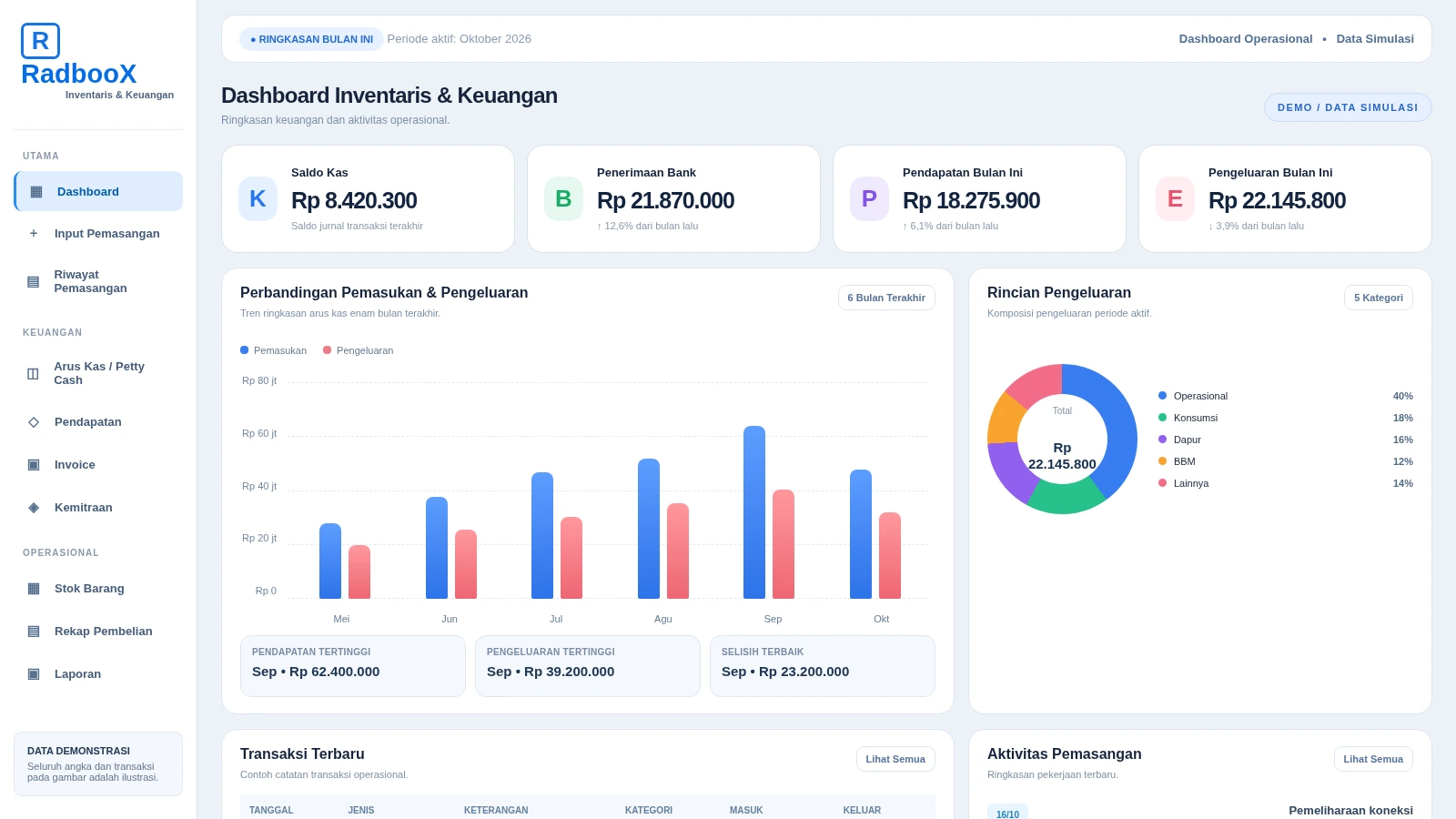Open the Invoice menu entry
This screenshot has width=1456, height=819.
[98, 464]
